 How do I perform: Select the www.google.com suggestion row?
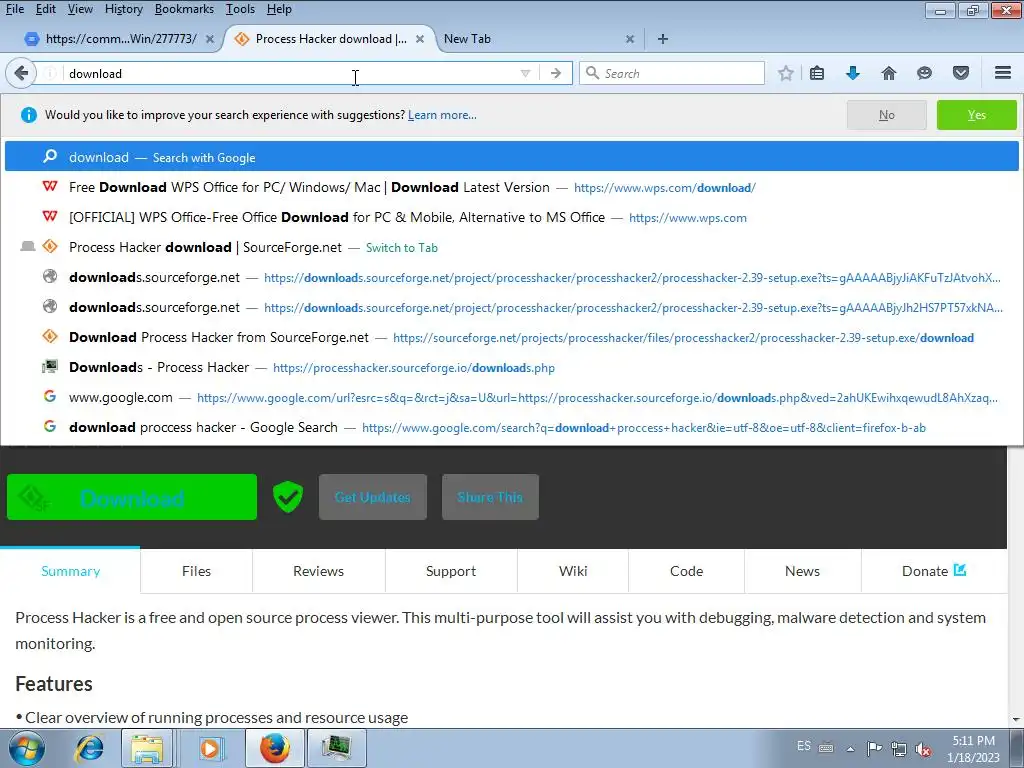(512, 397)
